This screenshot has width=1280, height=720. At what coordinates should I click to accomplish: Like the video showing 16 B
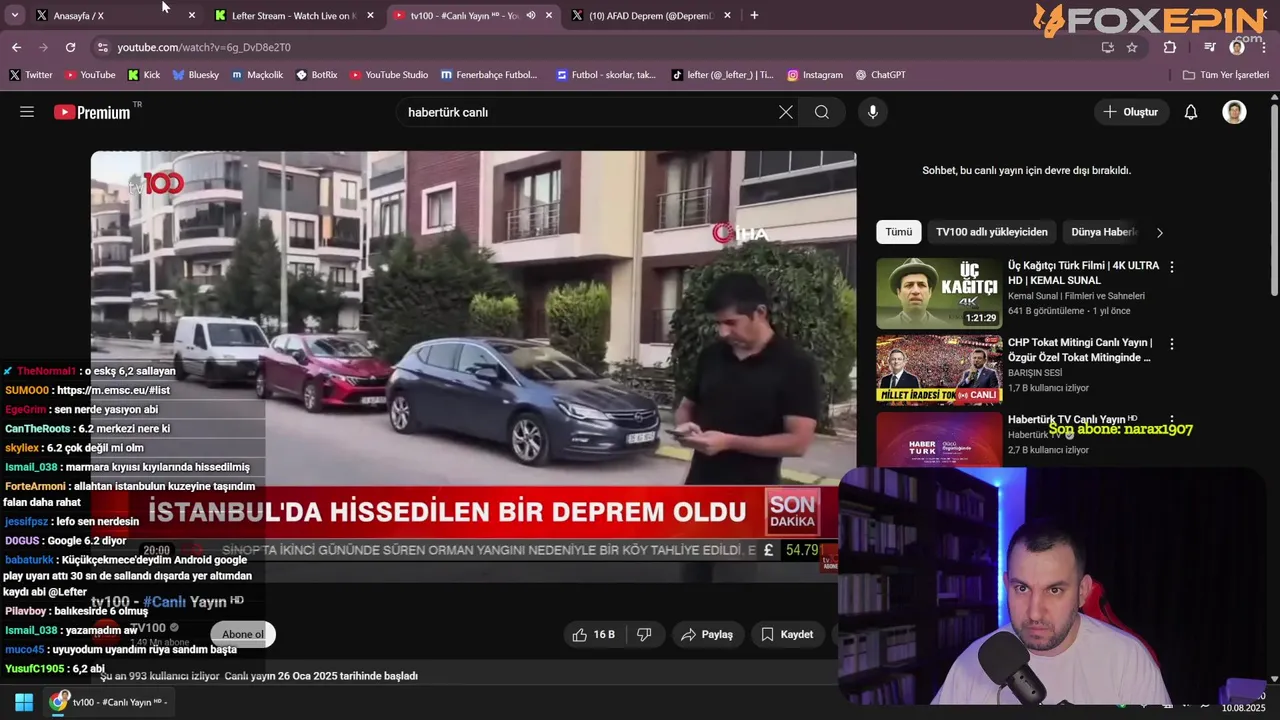click(594, 634)
